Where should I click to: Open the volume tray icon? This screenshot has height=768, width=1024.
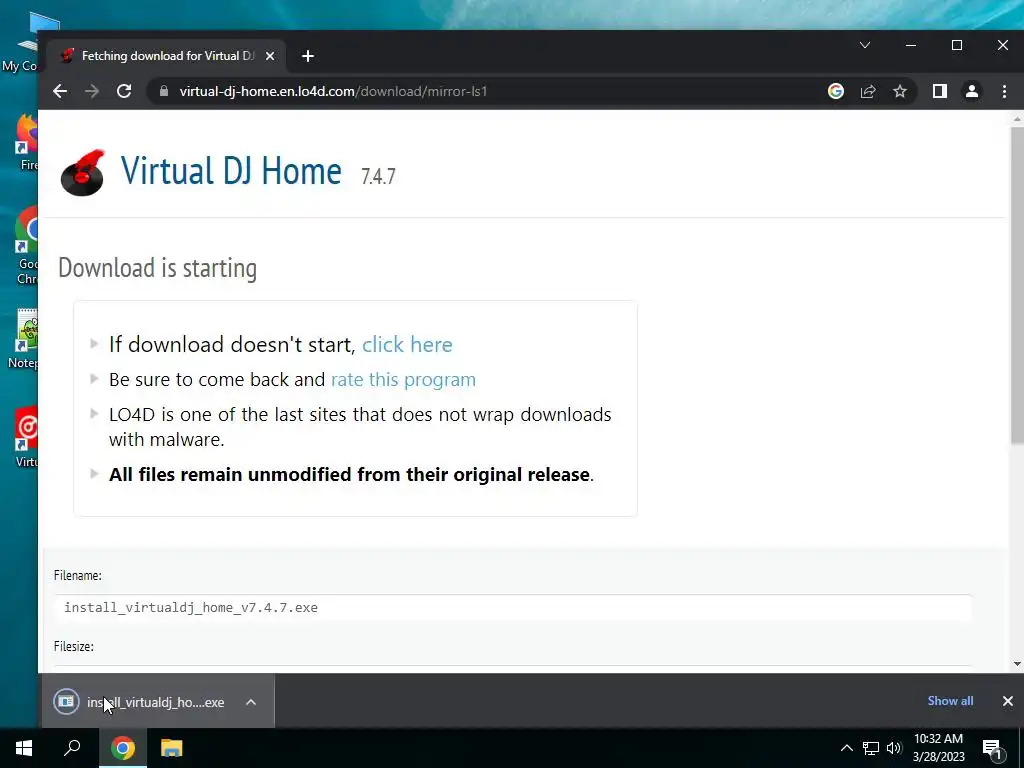pos(894,748)
